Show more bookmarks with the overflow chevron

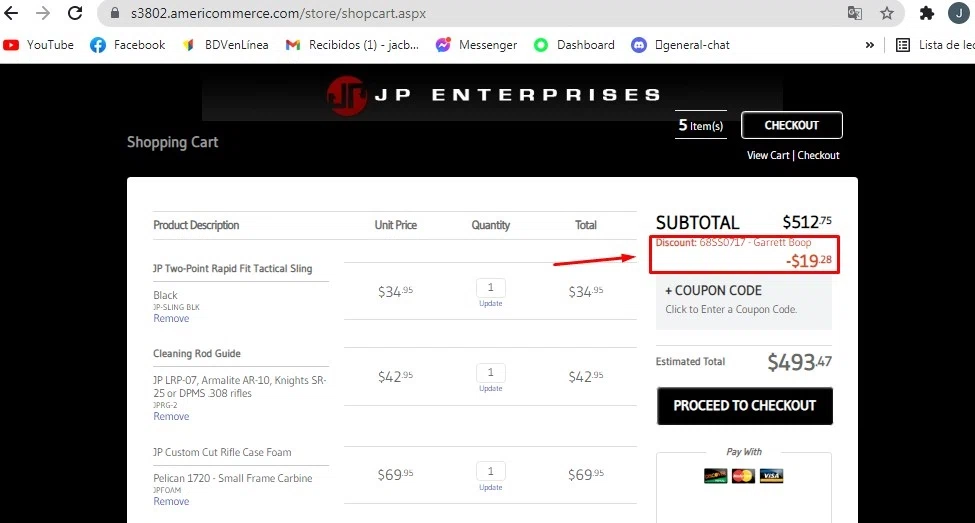(x=869, y=45)
